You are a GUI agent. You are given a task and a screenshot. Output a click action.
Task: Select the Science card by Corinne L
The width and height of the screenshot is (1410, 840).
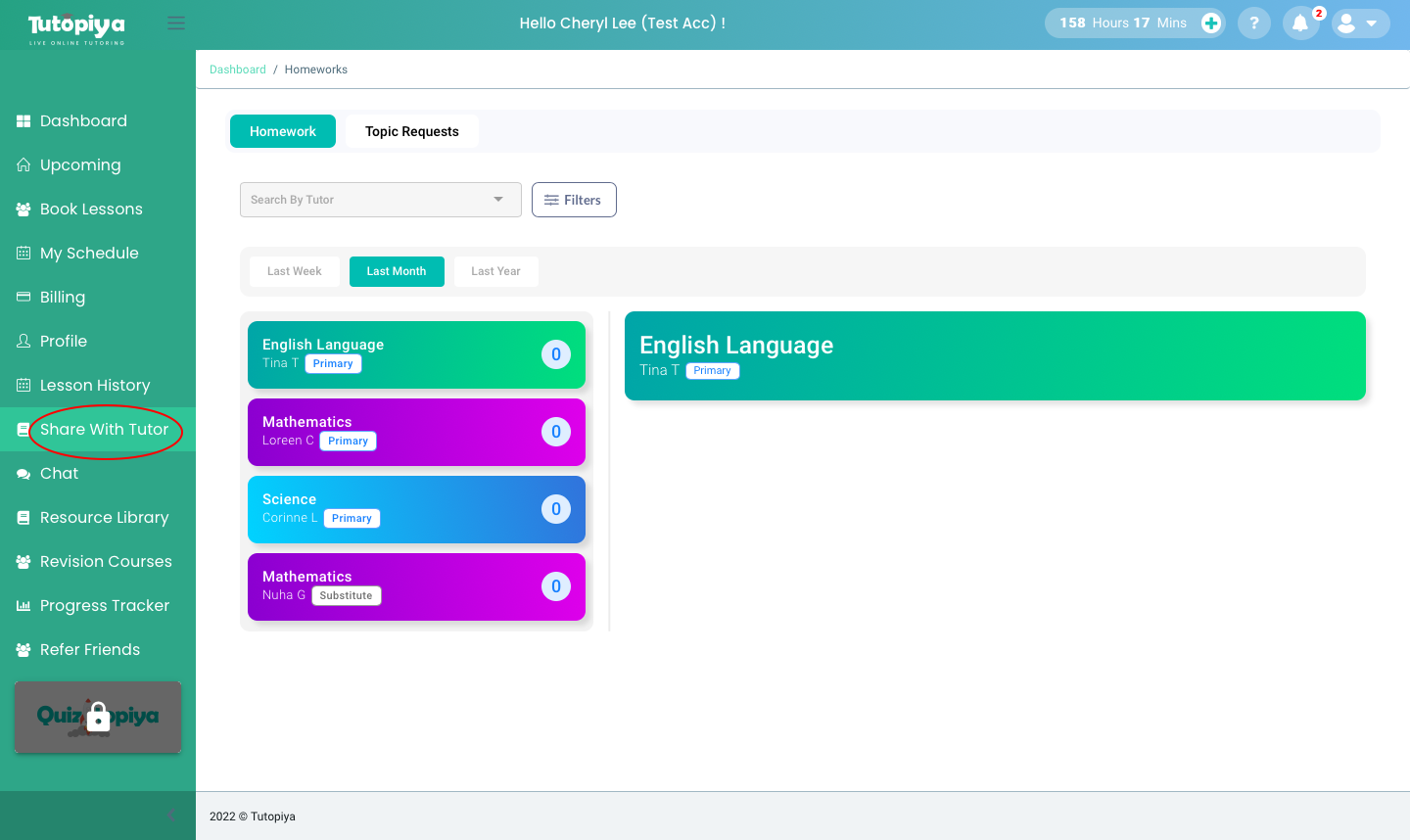click(x=416, y=509)
